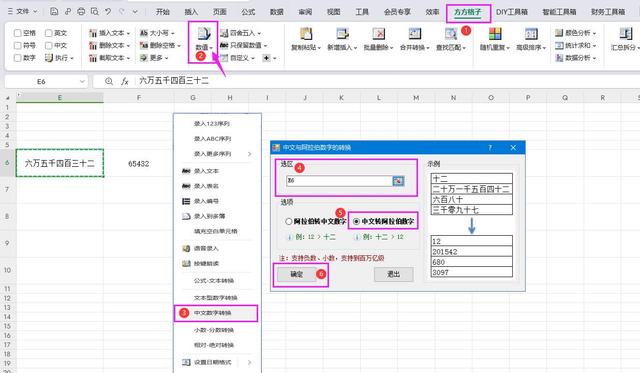Tick the 空格 checkbox
The width and height of the screenshot is (640, 373).
coord(18,33)
